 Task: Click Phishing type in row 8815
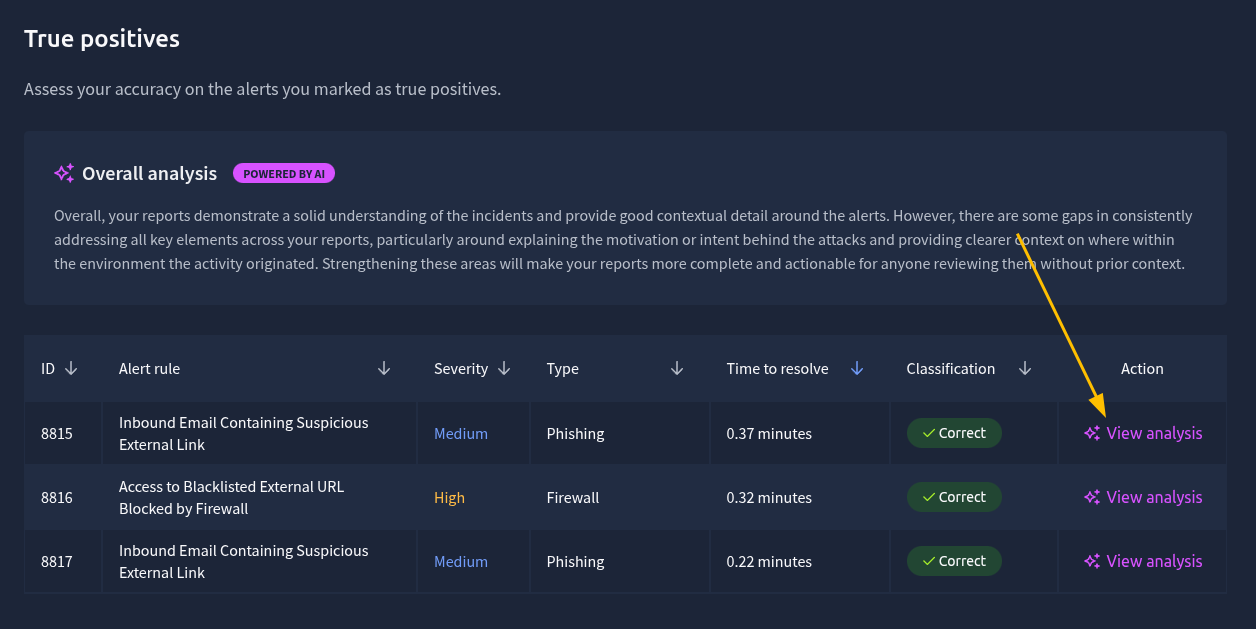[x=576, y=433]
